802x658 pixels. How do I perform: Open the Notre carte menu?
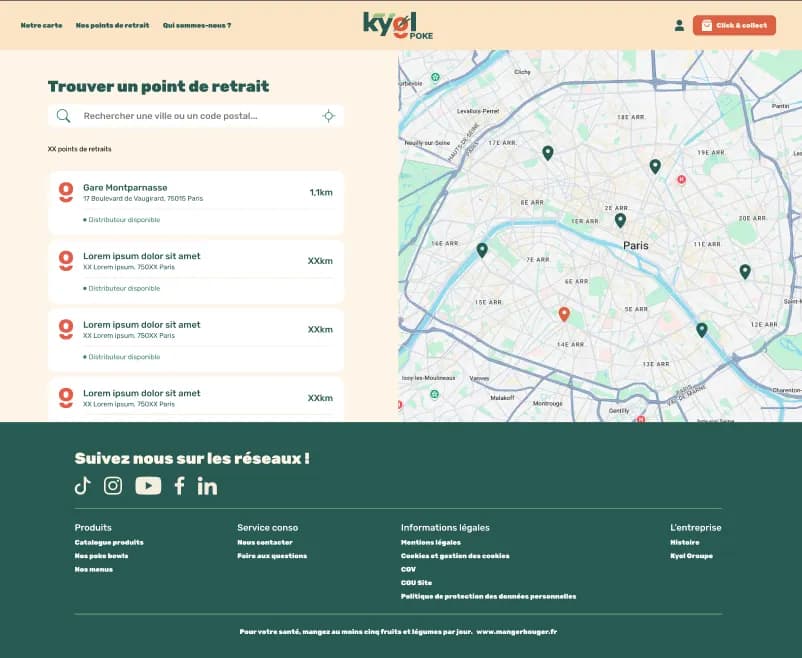tap(41, 25)
